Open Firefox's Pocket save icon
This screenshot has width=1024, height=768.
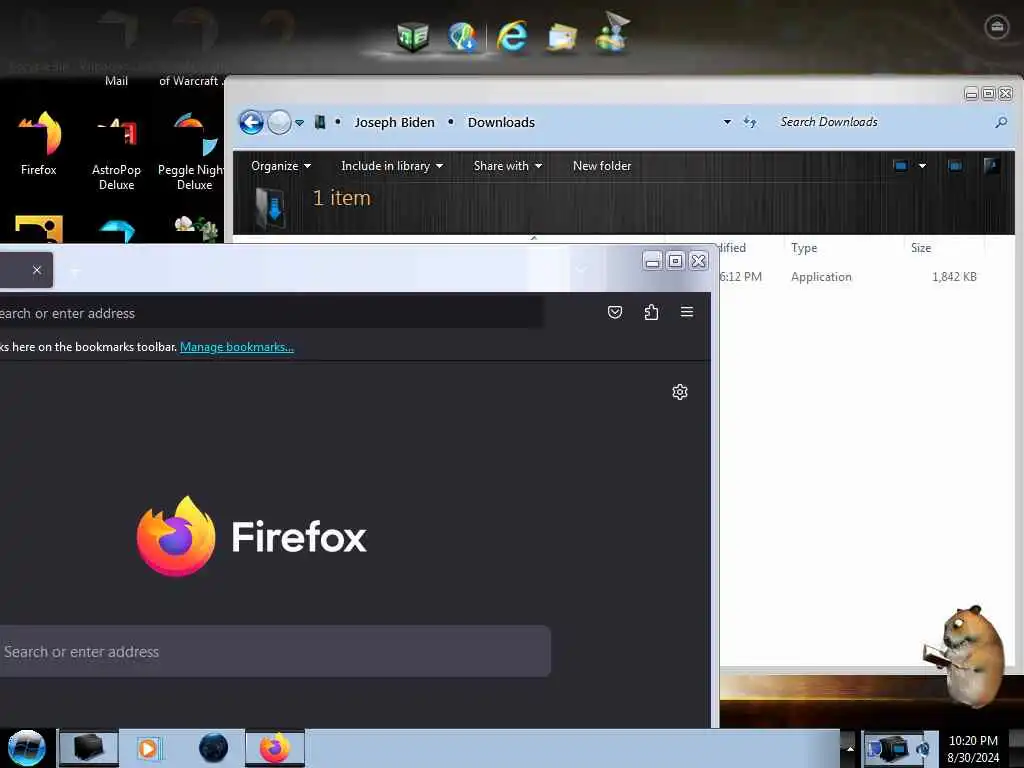pos(615,312)
